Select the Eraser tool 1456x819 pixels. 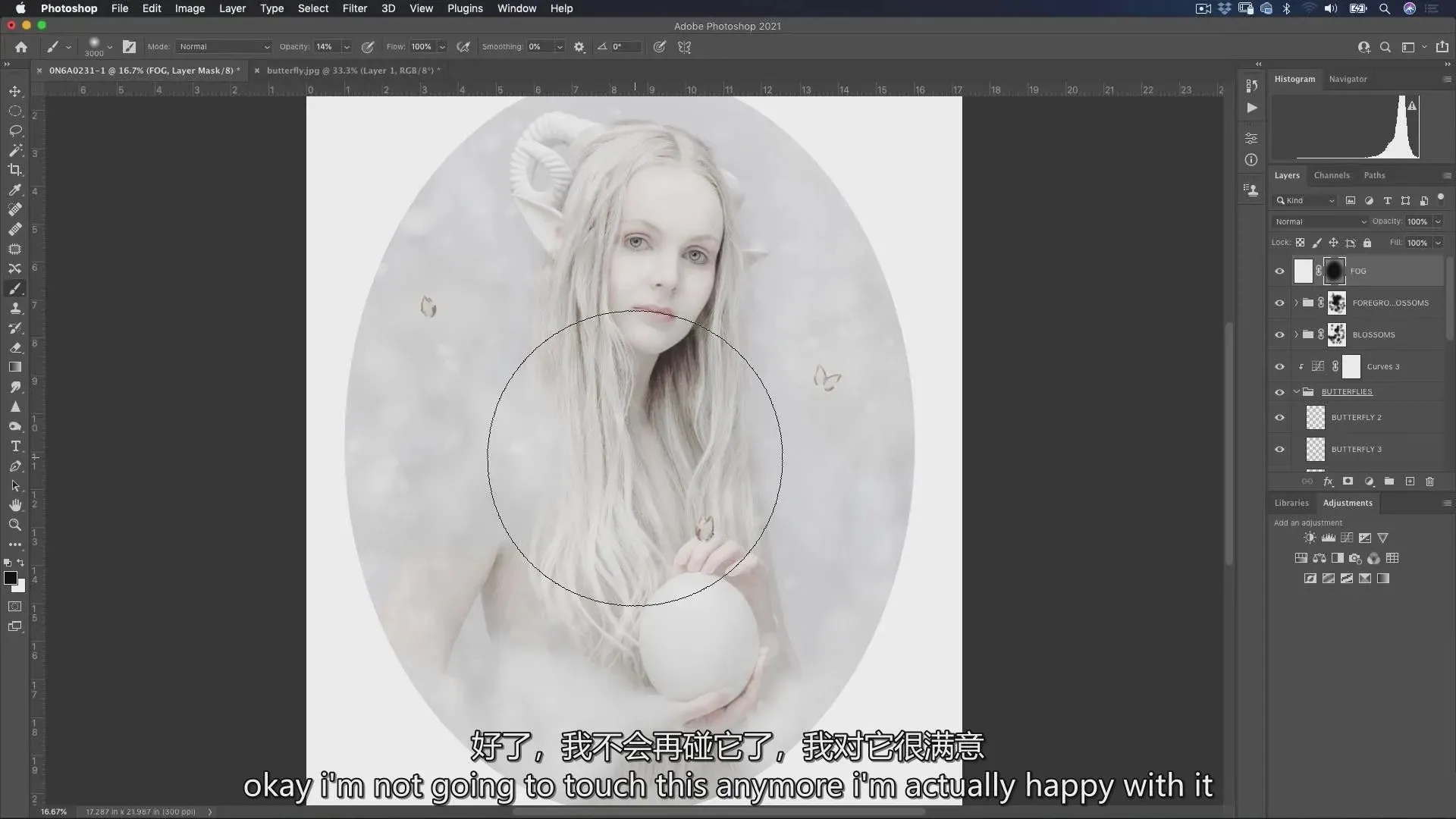[x=15, y=347]
